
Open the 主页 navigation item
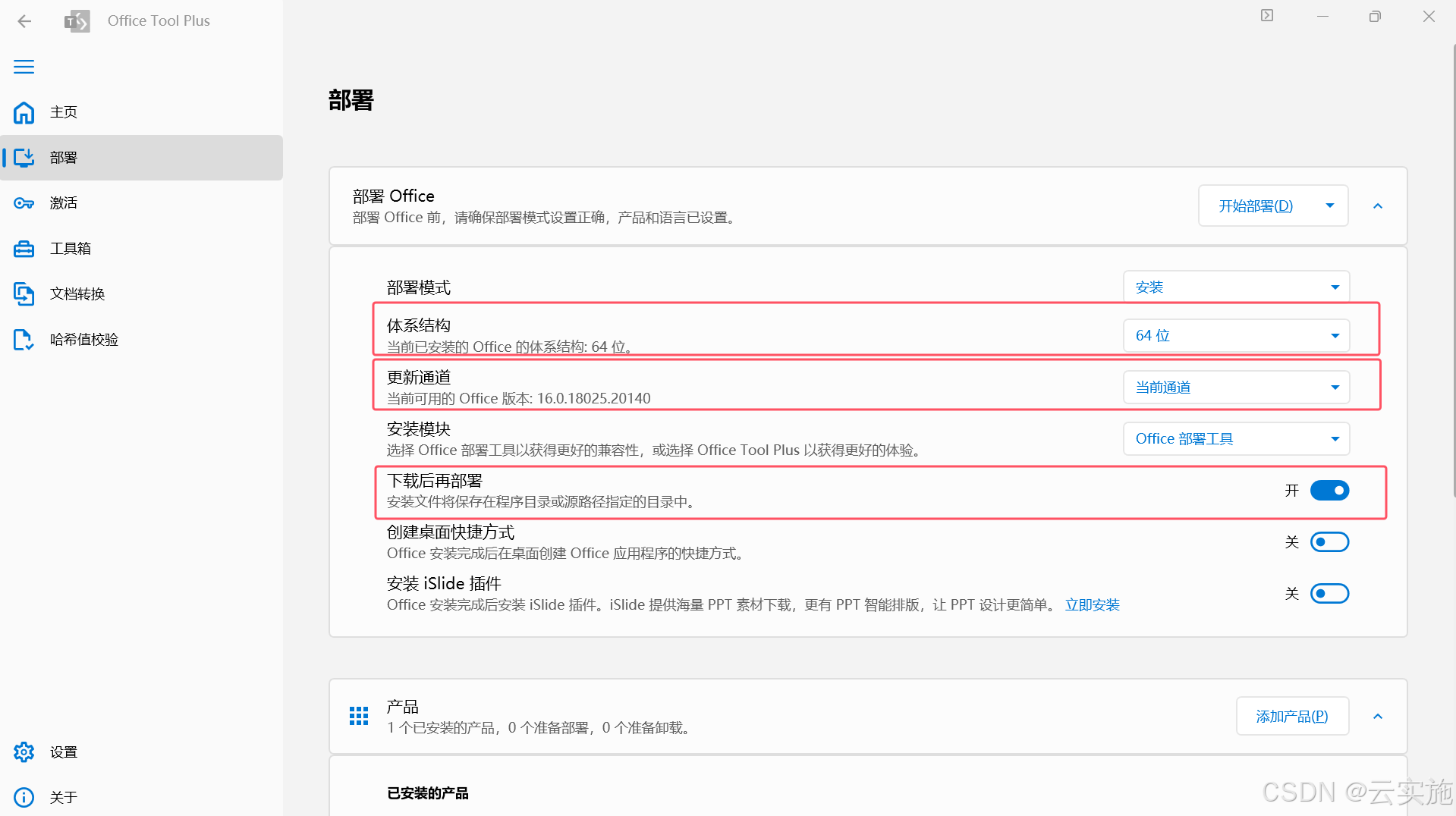pyautogui.click(x=141, y=112)
